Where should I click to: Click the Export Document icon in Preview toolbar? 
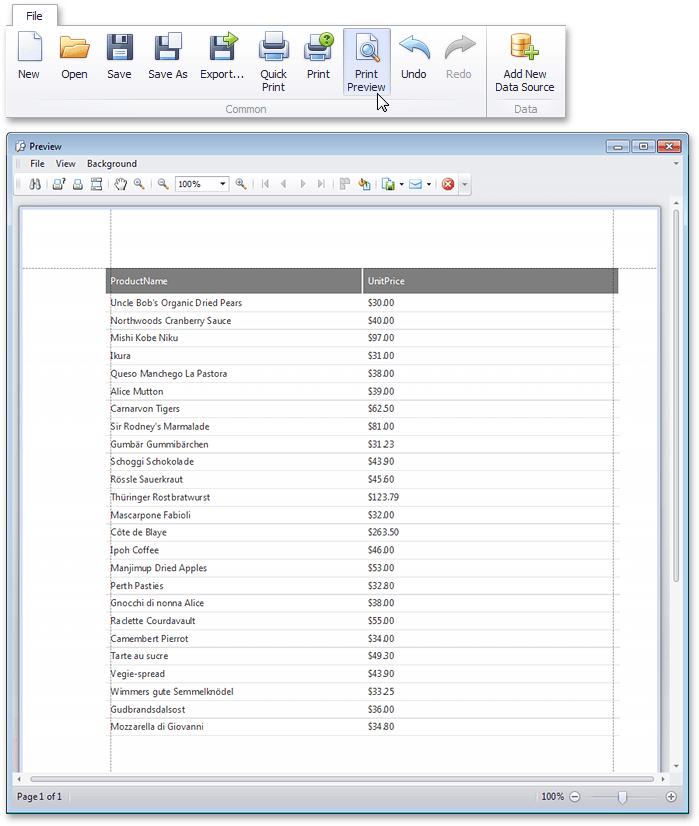click(388, 184)
